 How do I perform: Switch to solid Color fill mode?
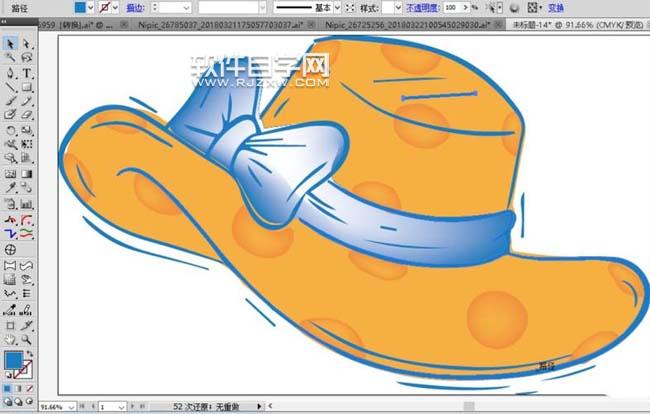pyautogui.click(x=7, y=388)
